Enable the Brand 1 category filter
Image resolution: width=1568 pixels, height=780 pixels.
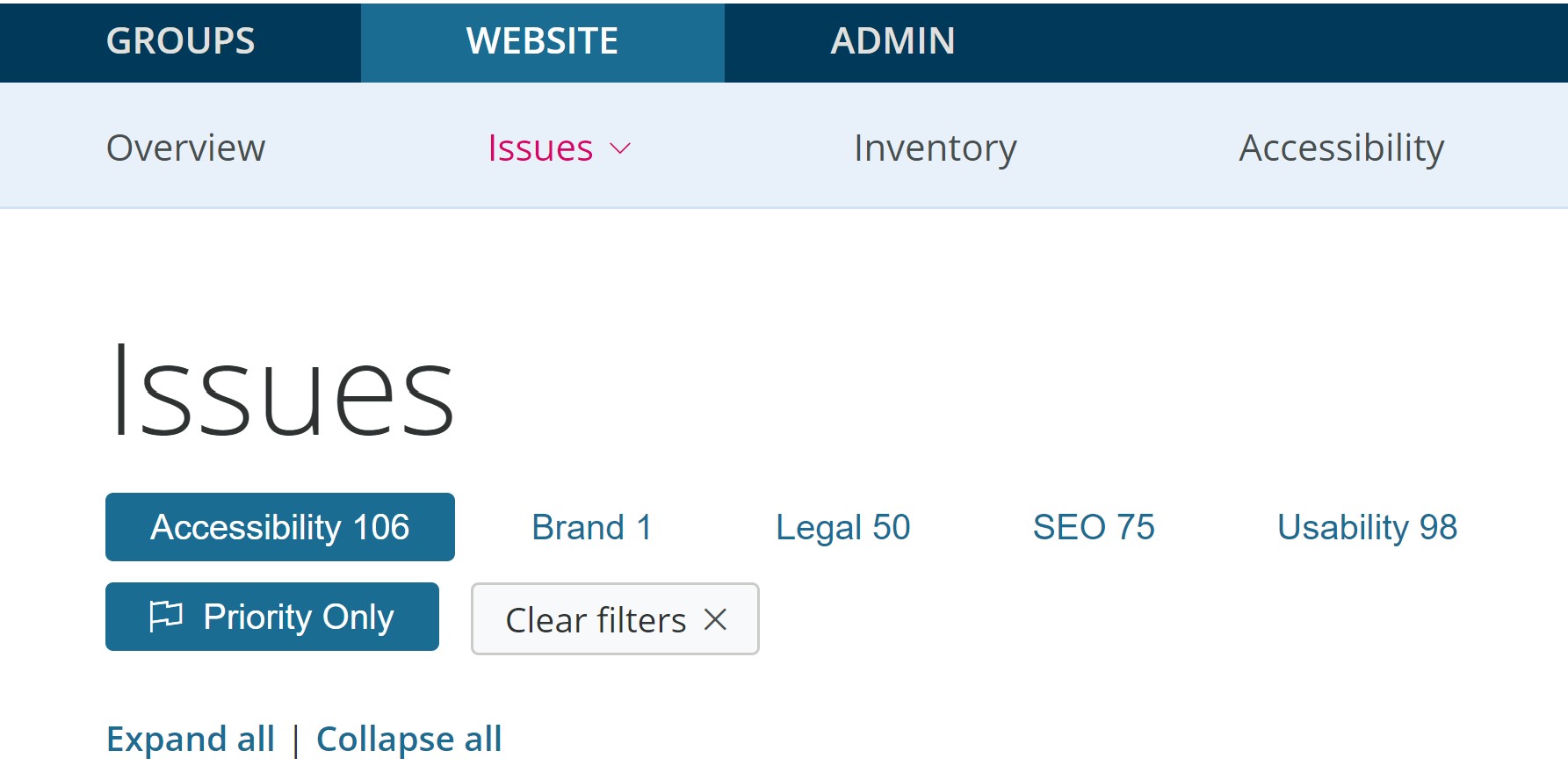[x=591, y=527]
